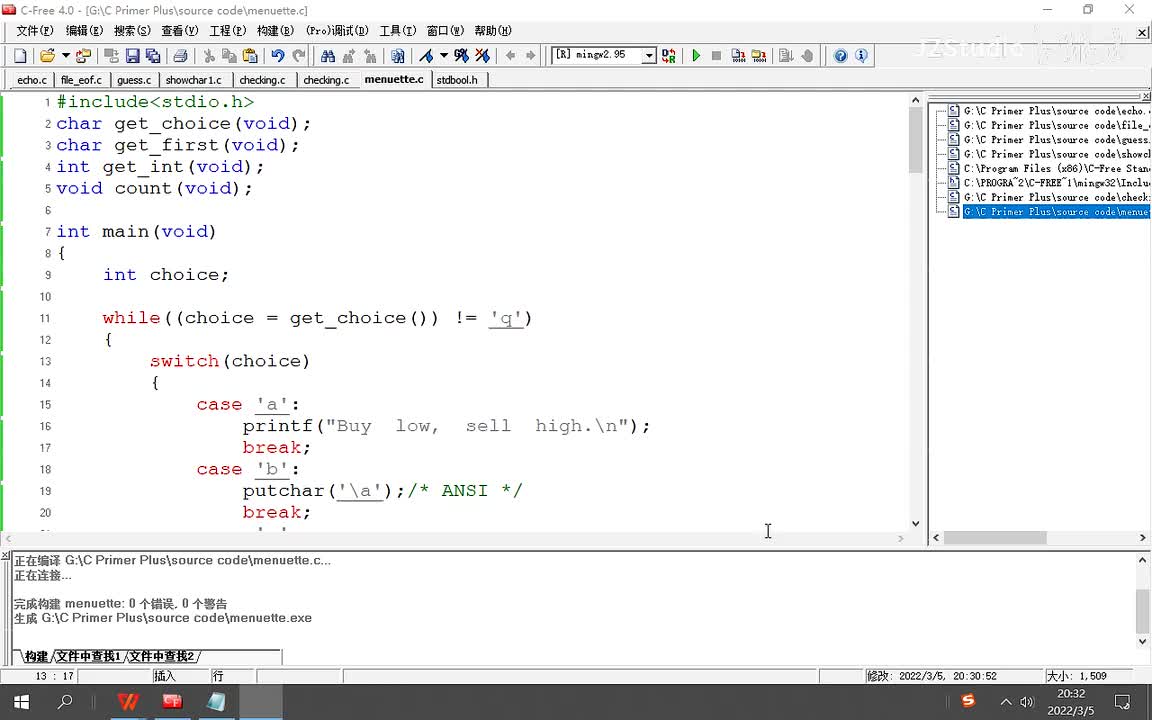Click the volume icon in system tray
1152x720 pixels.
pyautogui.click(x=1027, y=702)
